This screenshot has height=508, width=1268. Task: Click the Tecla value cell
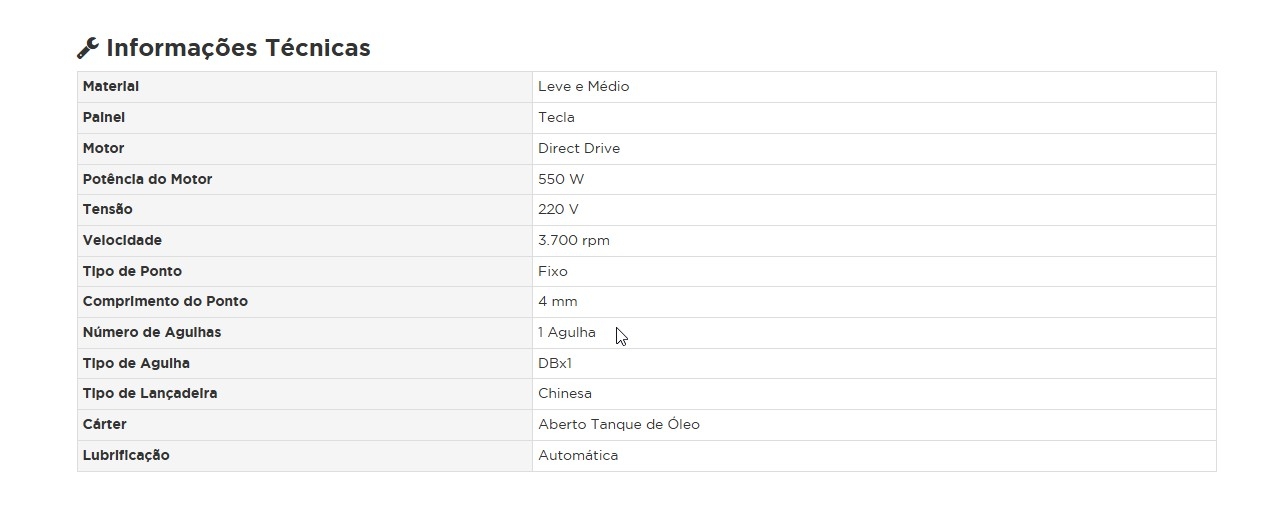(556, 117)
